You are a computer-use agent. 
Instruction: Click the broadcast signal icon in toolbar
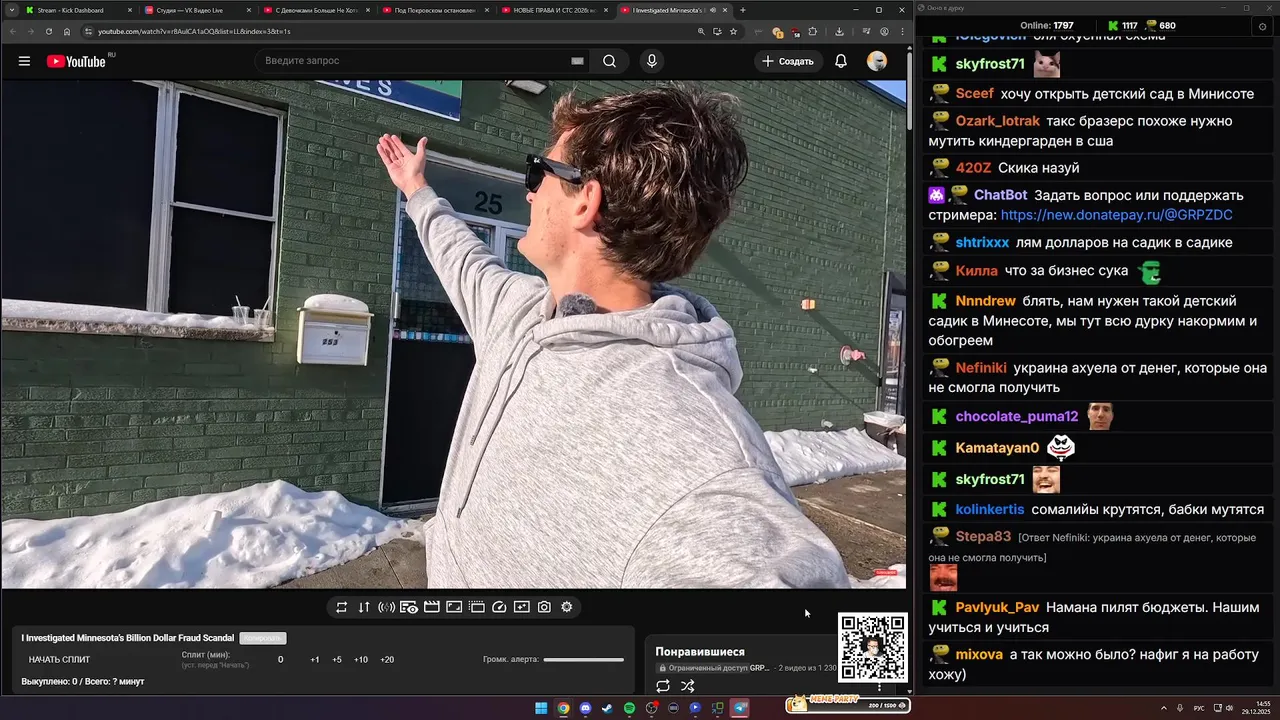(x=386, y=607)
